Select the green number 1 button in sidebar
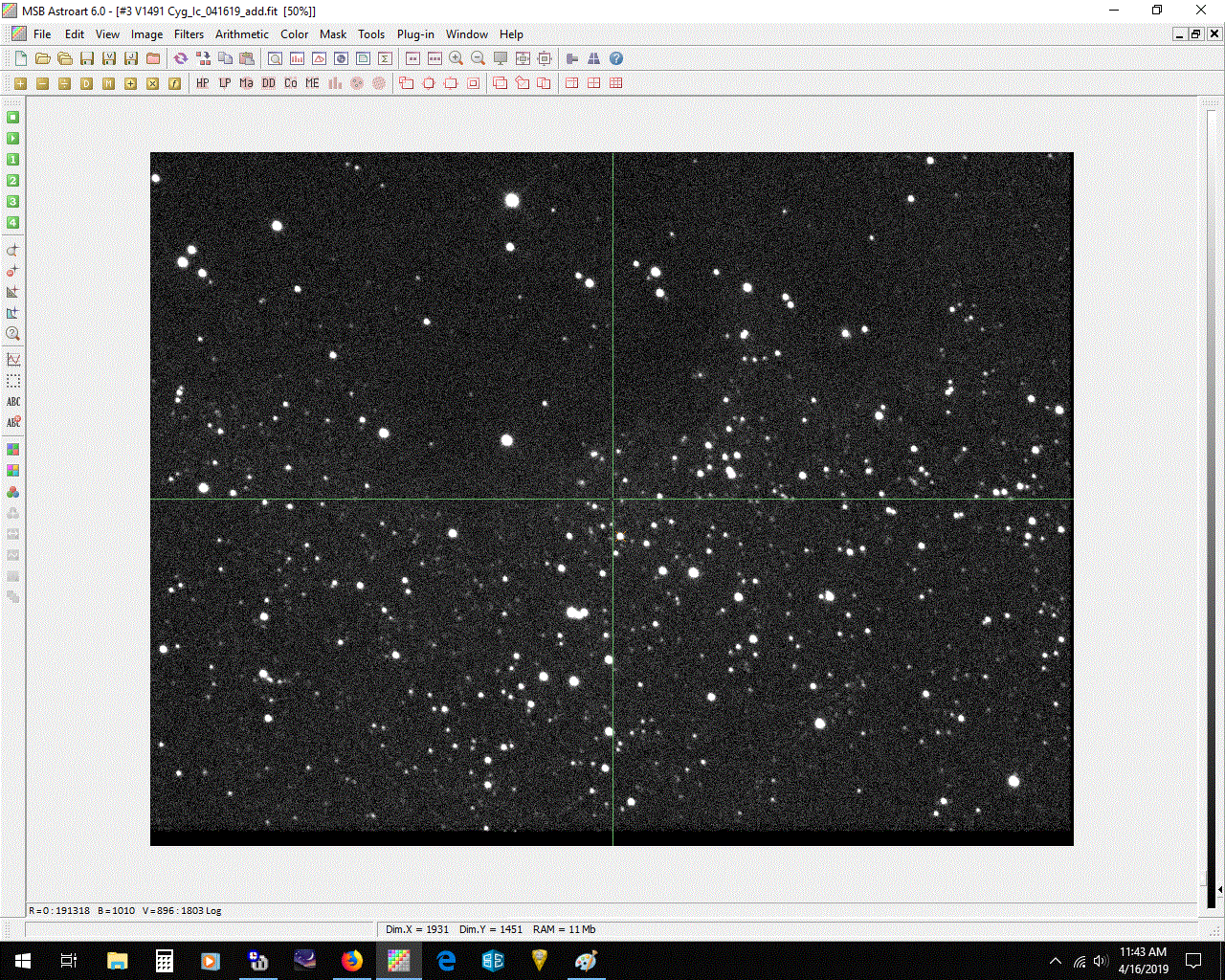Viewport: 1225px width, 980px height. [x=13, y=160]
